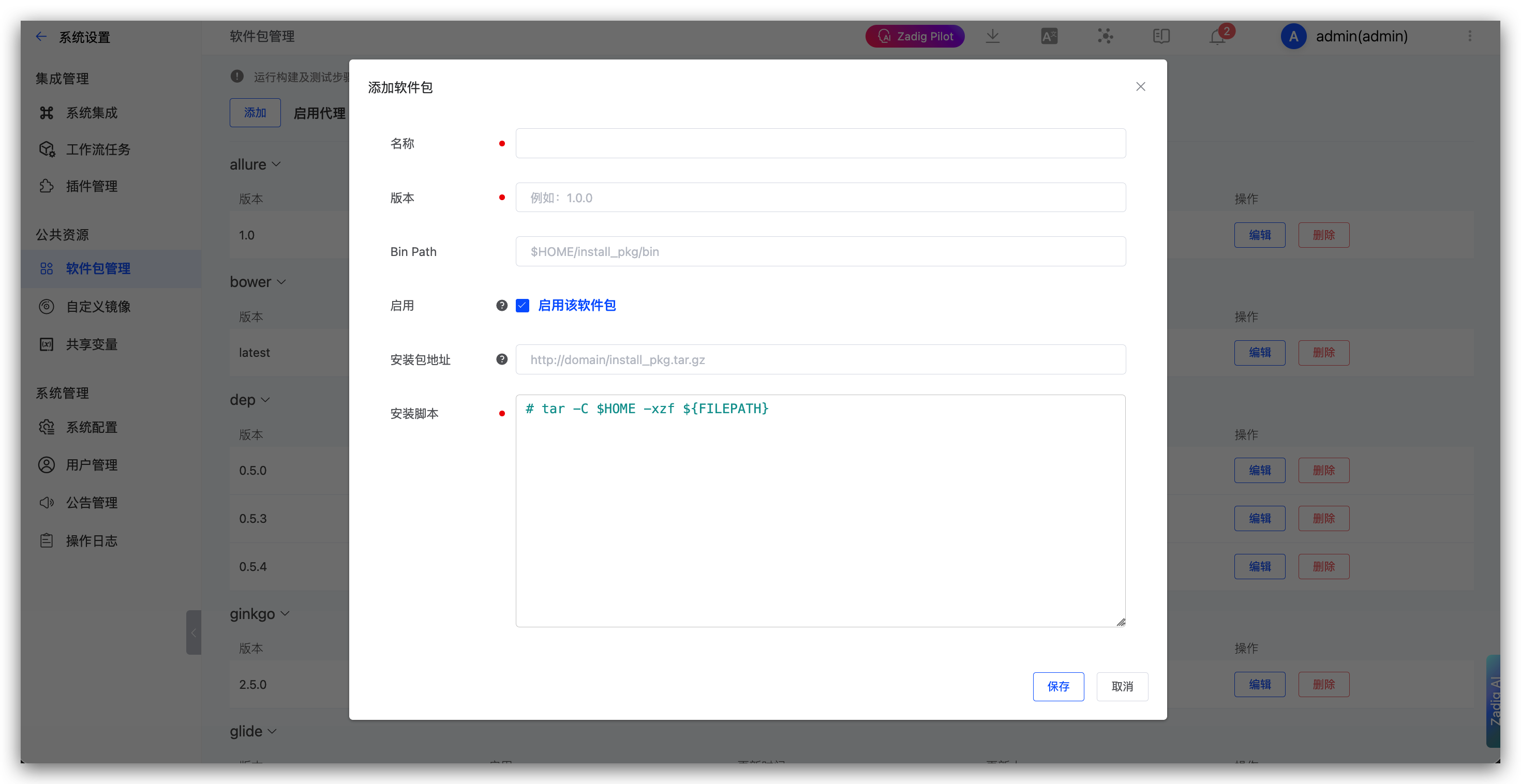
Task: Click the 名称 input field
Action: pyautogui.click(x=820, y=143)
